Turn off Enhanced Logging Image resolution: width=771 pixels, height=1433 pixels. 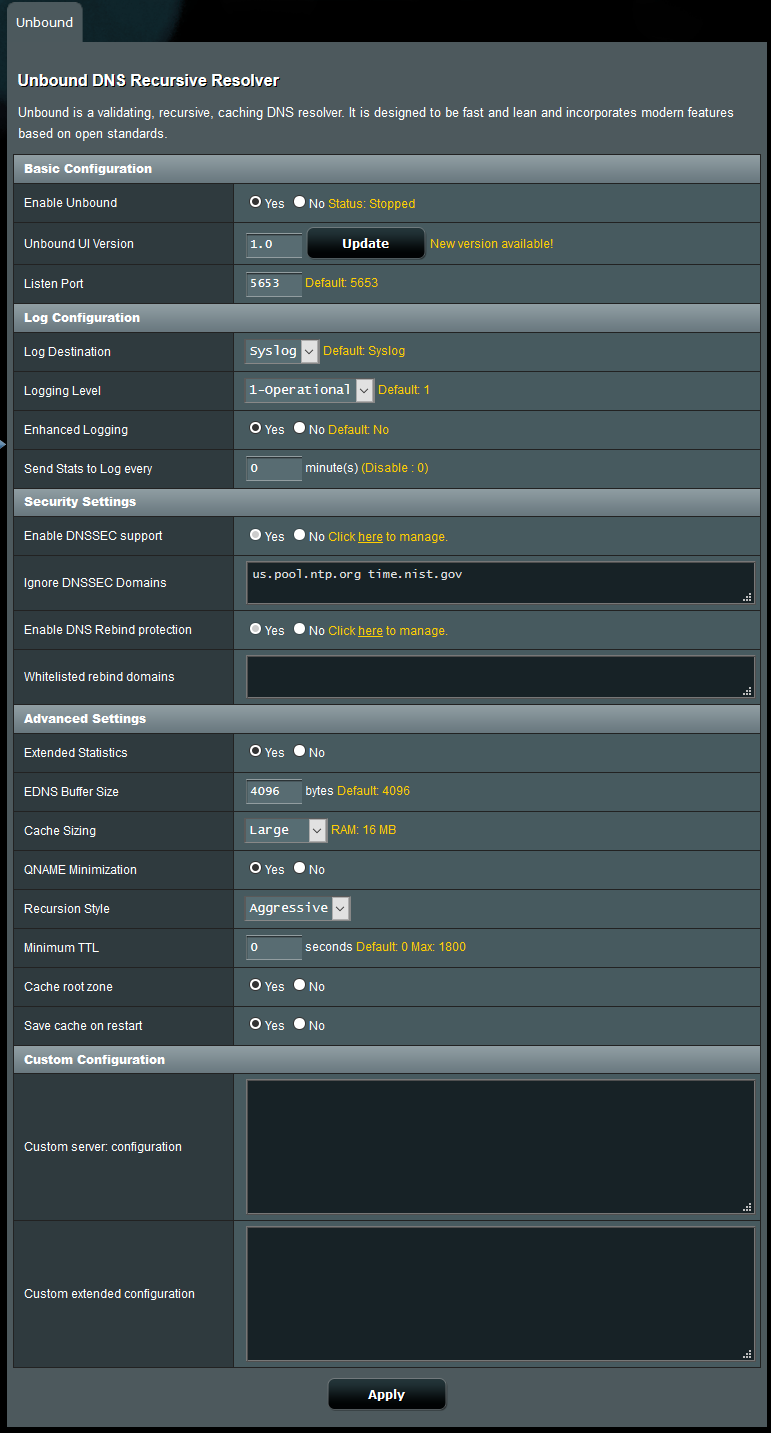pyautogui.click(x=299, y=428)
